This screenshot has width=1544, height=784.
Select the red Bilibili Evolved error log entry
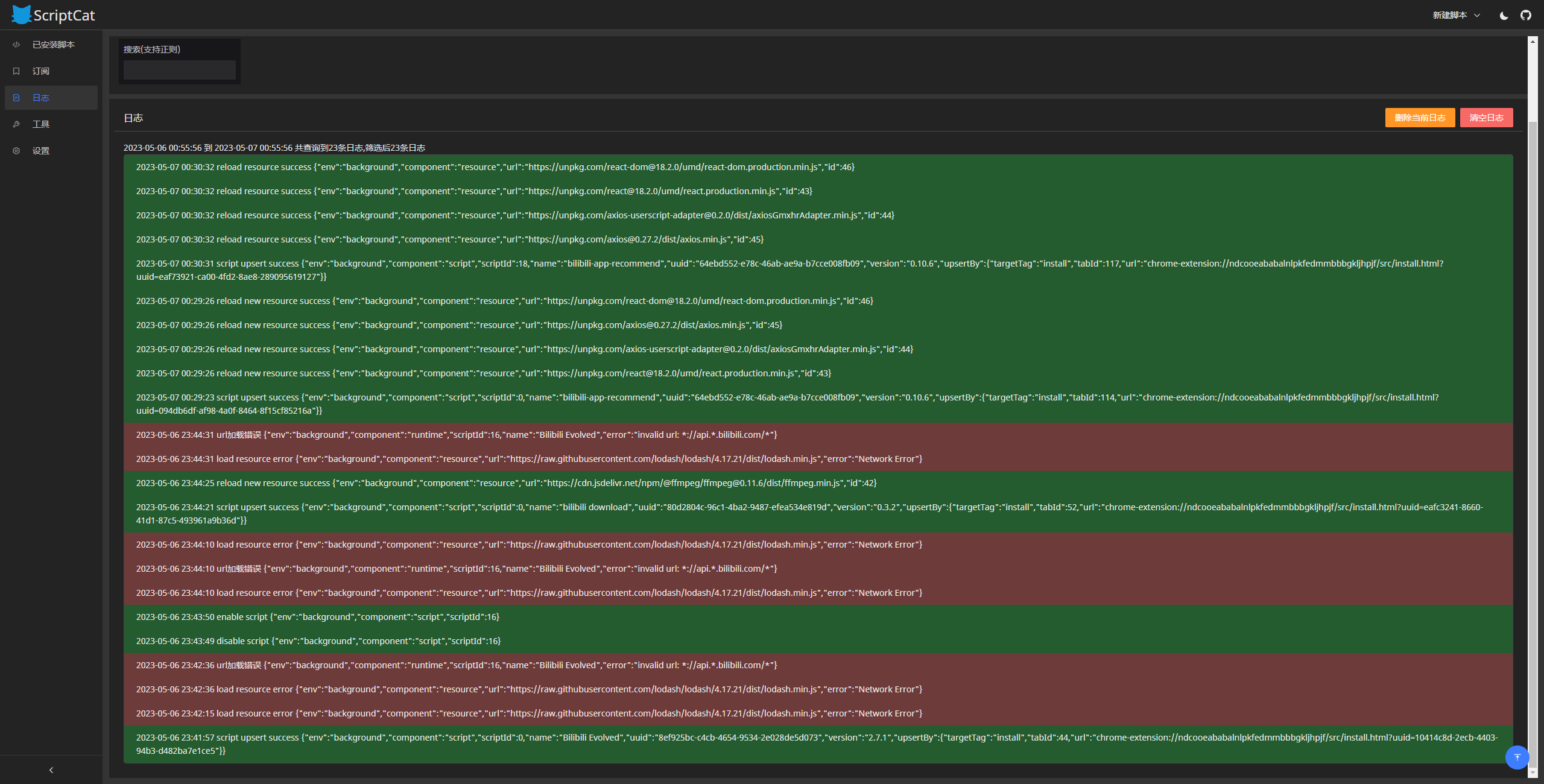[x=456, y=434]
